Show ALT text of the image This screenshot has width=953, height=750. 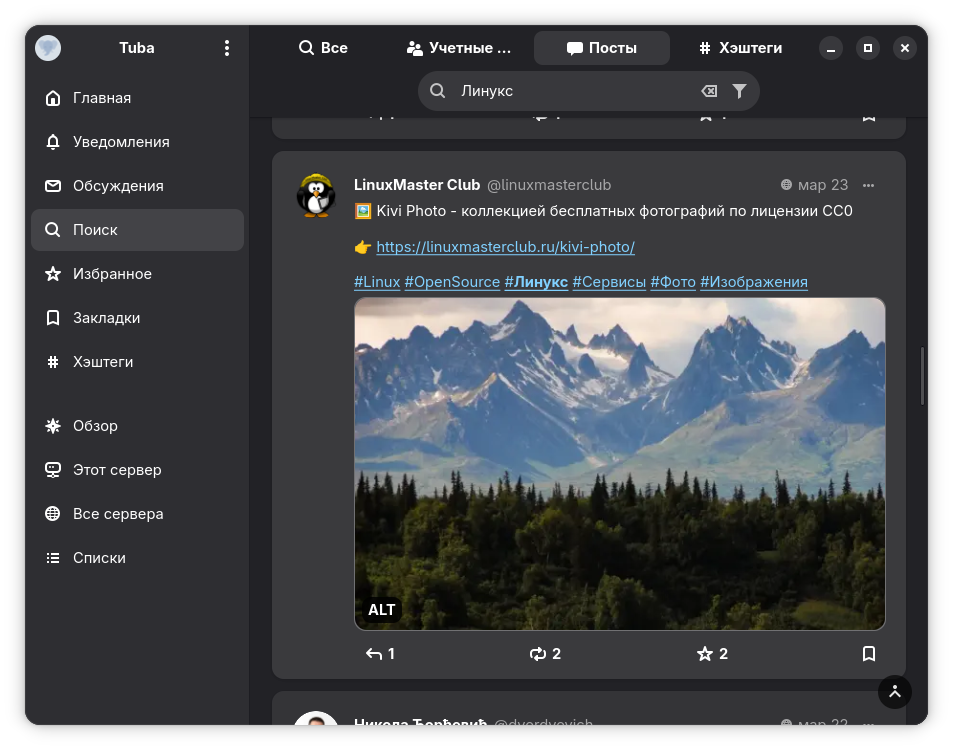[382, 610]
